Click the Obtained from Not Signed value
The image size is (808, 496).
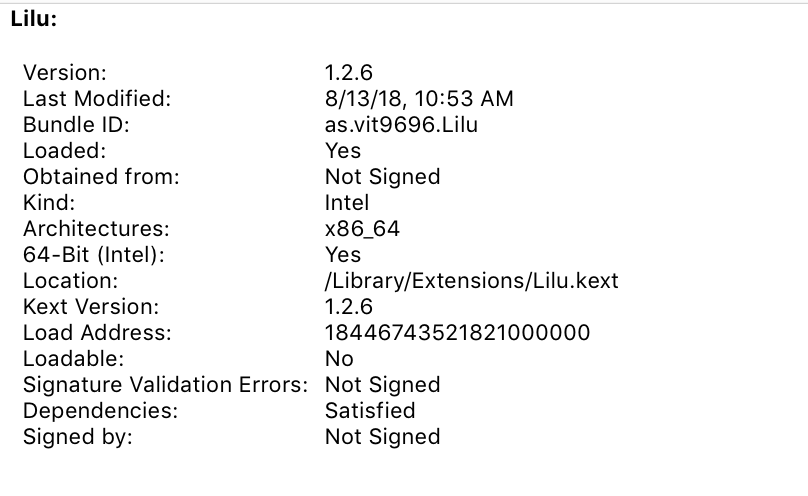click(x=382, y=177)
